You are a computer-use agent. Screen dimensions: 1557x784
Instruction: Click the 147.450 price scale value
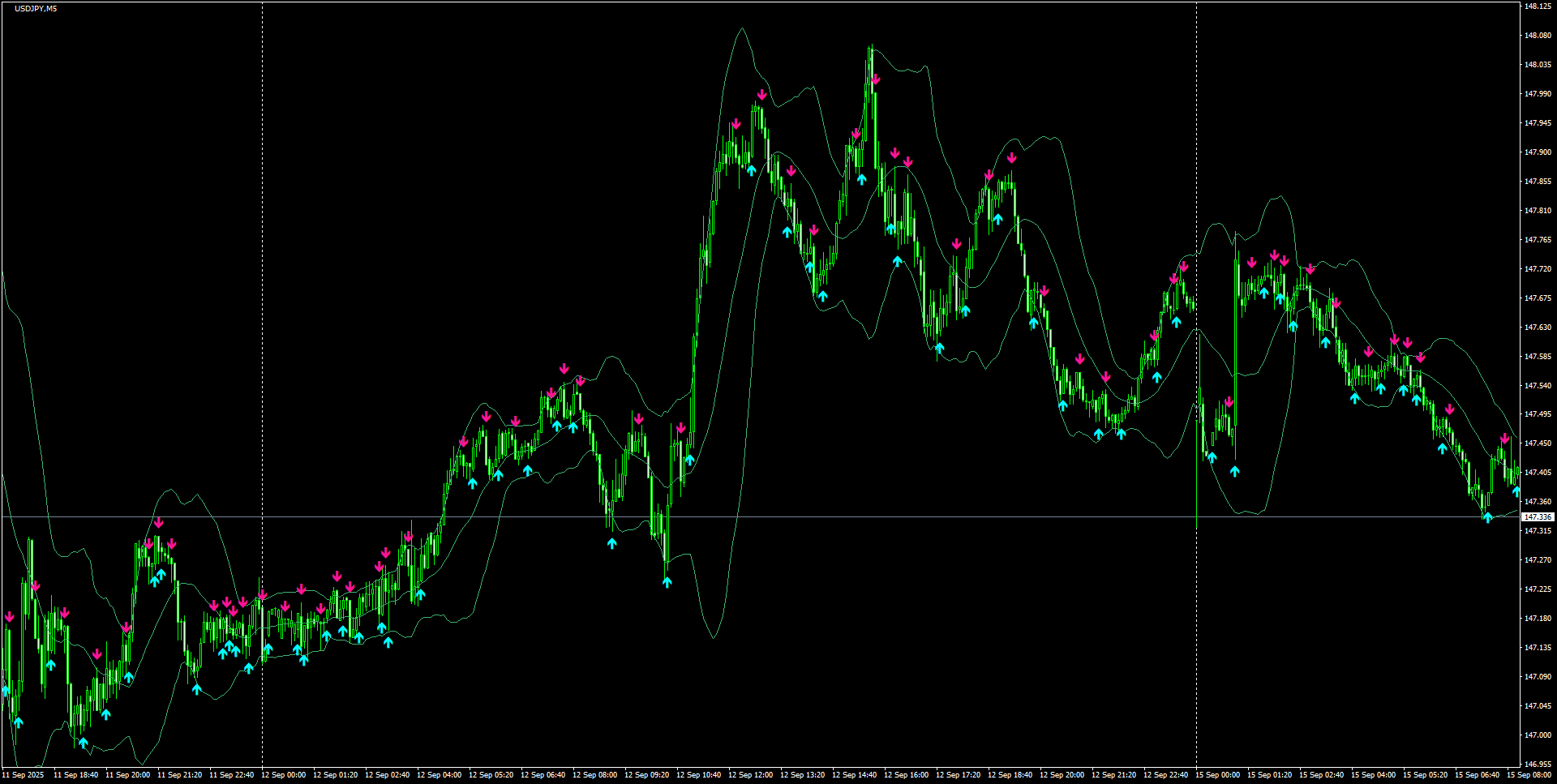point(1538,443)
